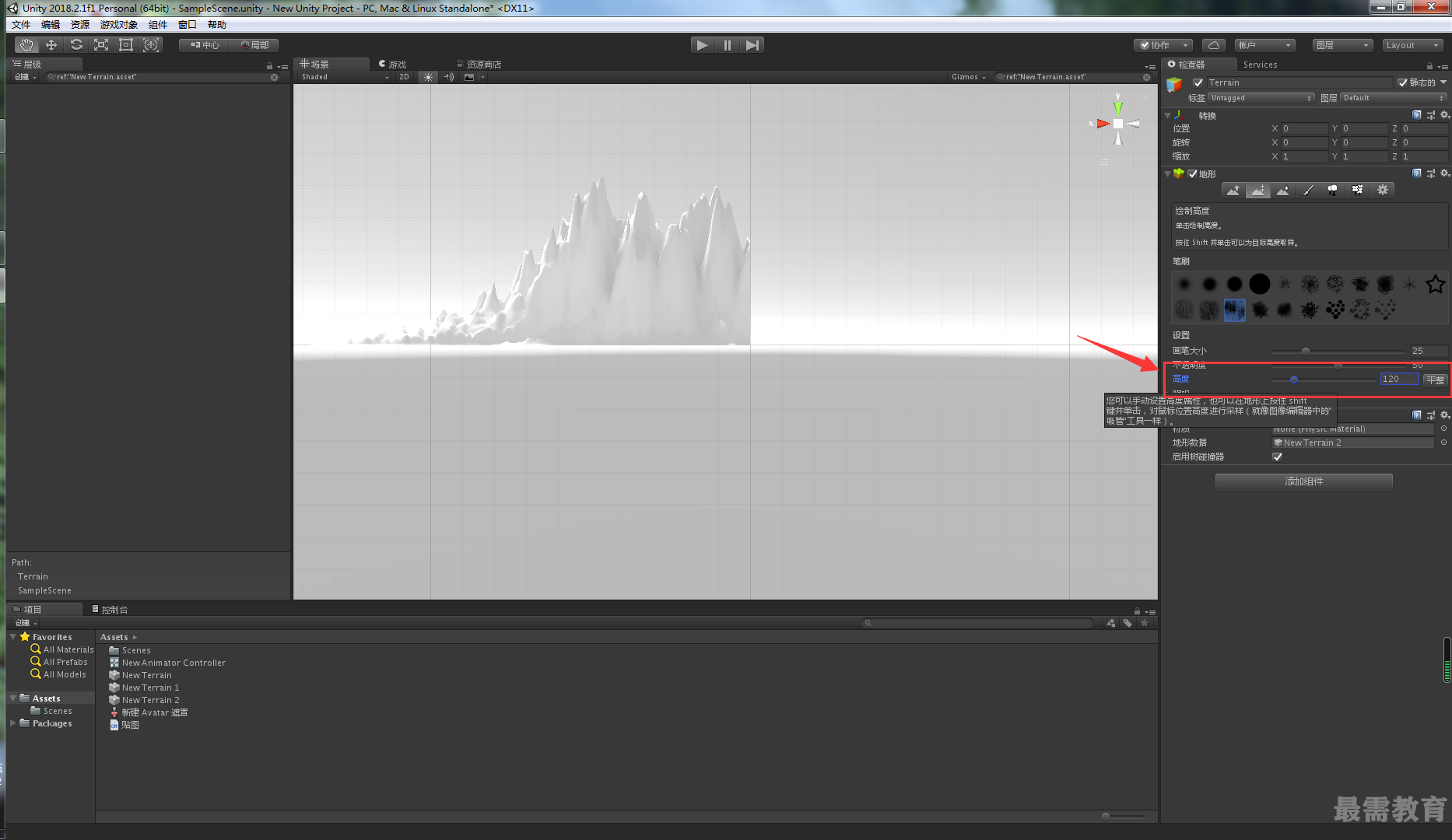Open the 地形 component preset icon
1452x840 pixels.
click(1431, 173)
